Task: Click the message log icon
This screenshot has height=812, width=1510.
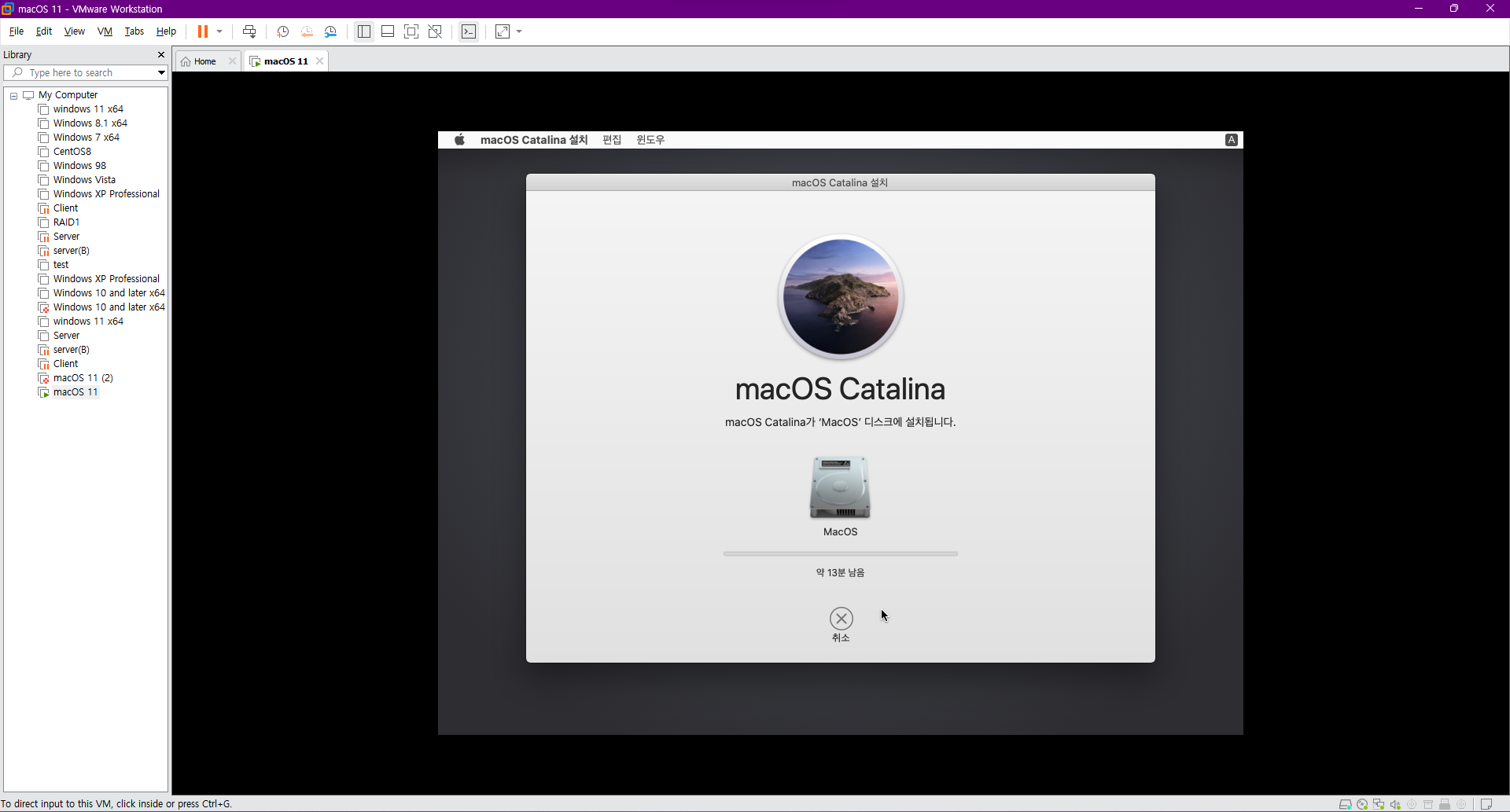Action: (1486, 804)
